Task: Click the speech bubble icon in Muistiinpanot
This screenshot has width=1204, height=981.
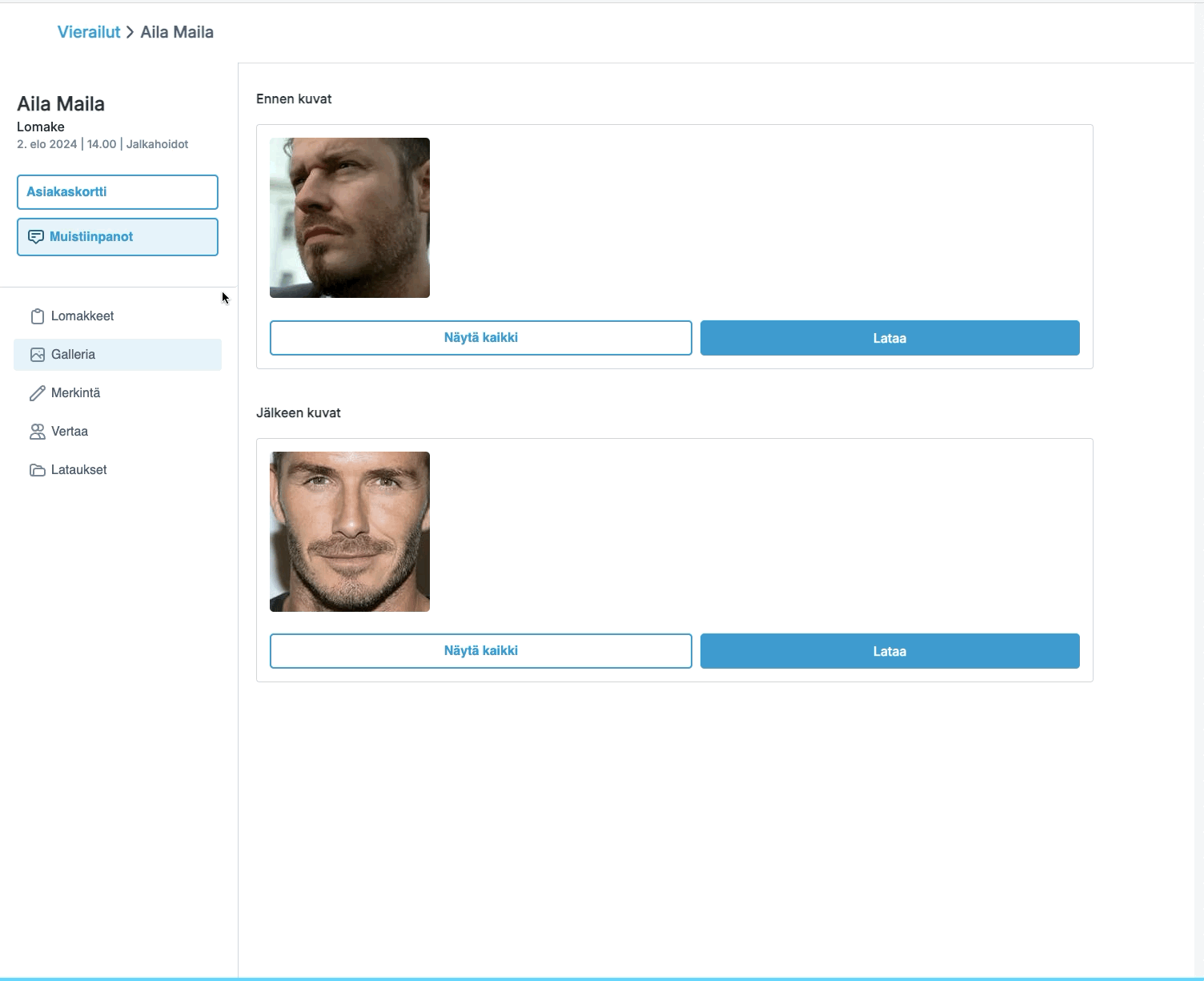Action: pyautogui.click(x=36, y=237)
